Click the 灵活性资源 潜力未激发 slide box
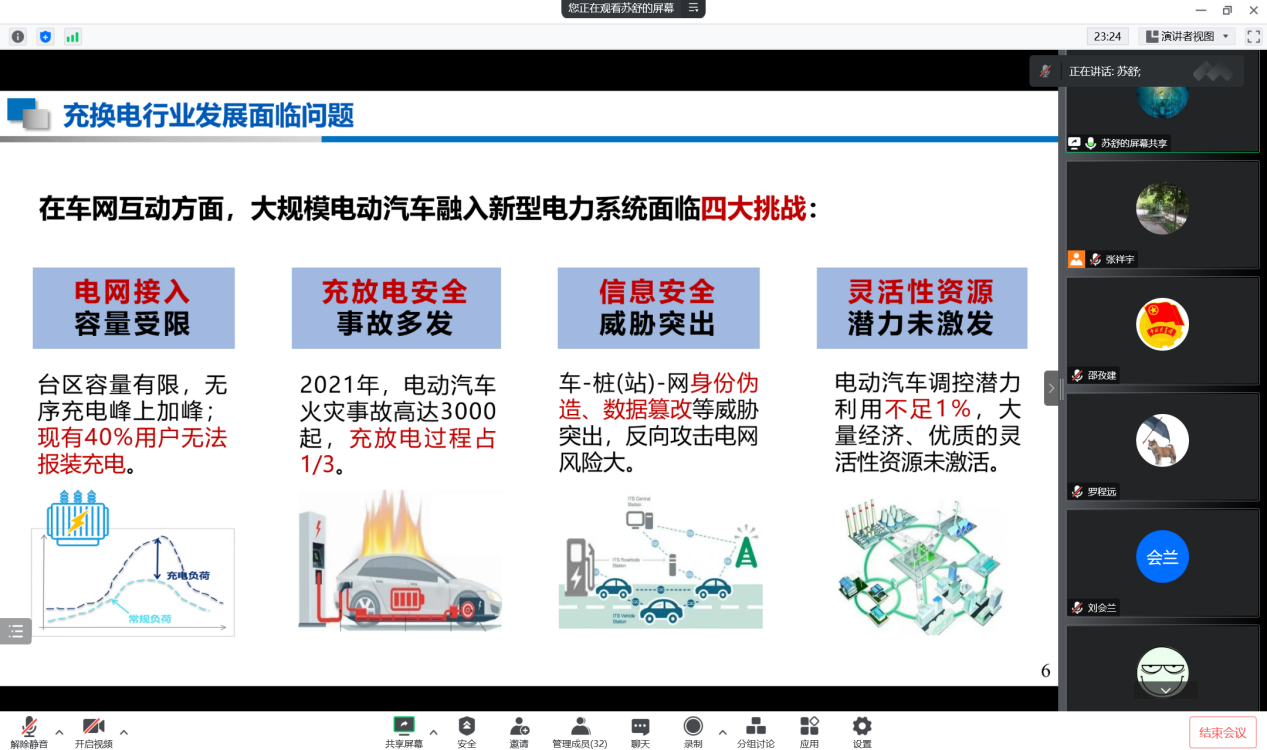The image size is (1267, 750). (x=922, y=308)
